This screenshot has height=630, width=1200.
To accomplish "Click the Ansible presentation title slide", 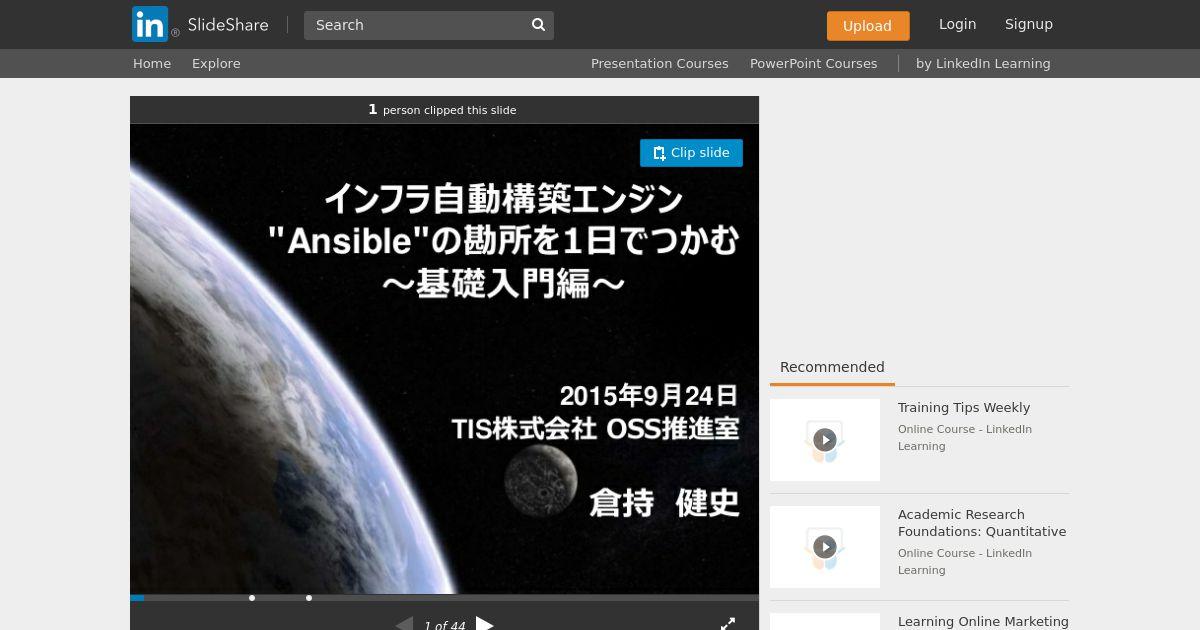I will click(x=444, y=359).
